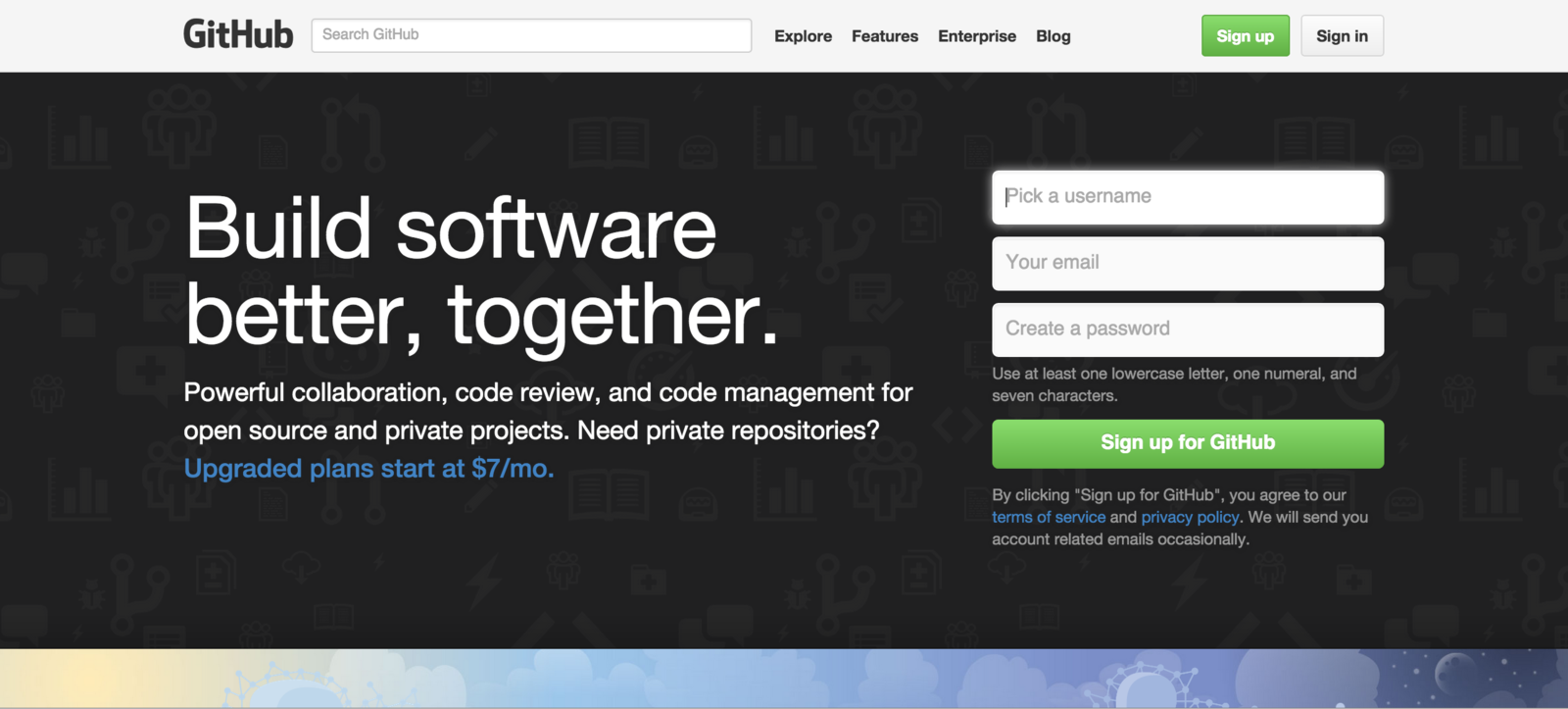
Task: Select the Your email input box
Action: click(x=1187, y=263)
